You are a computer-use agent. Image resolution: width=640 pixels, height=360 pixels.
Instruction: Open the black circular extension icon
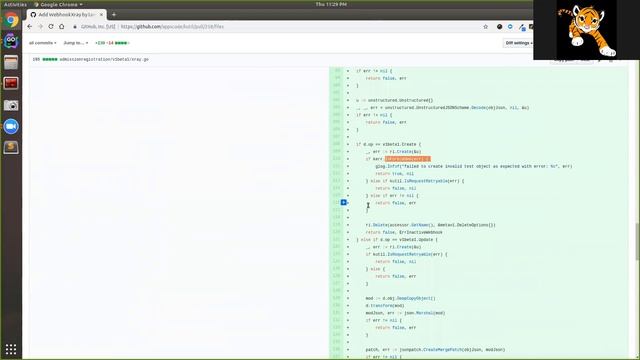click(x=499, y=27)
